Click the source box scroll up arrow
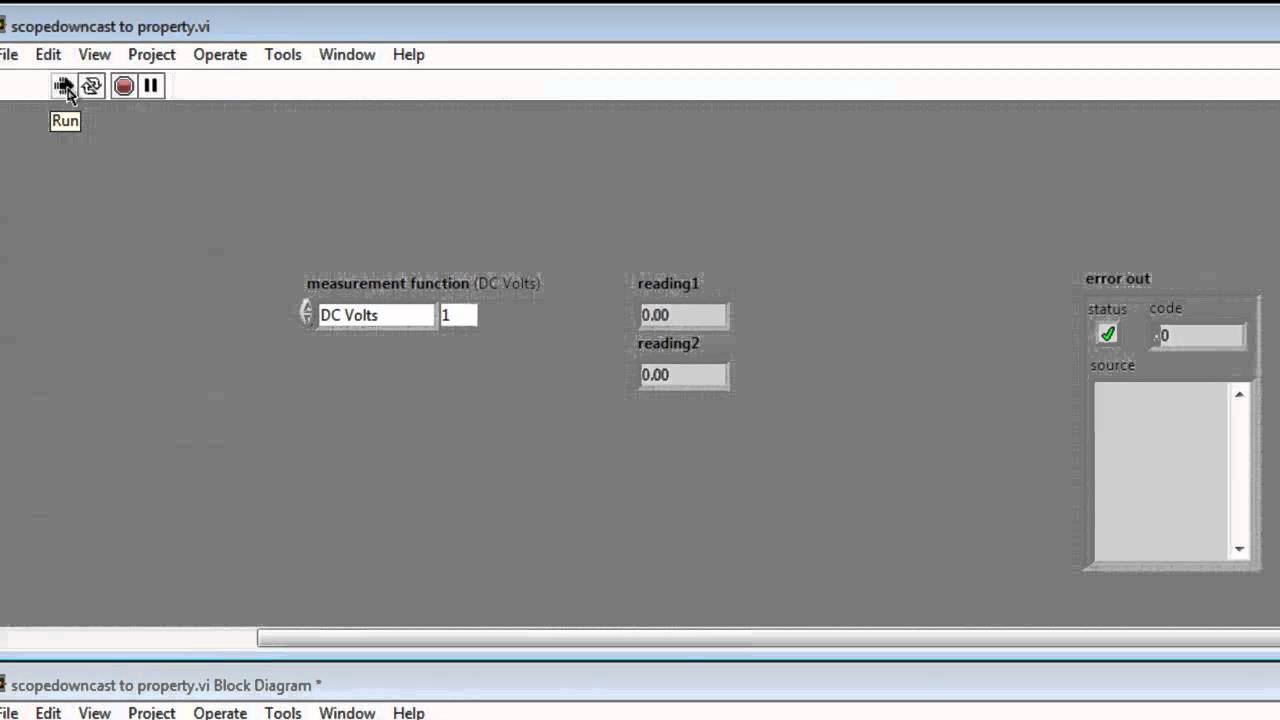This screenshot has width=1280, height=720. pyautogui.click(x=1240, y=394)
